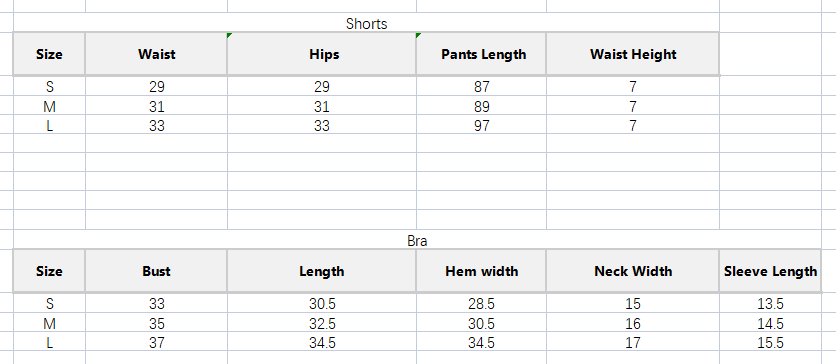836x364 pixels.
Task: Select the Waist Height header cell
Action: (x=633, y=54)
